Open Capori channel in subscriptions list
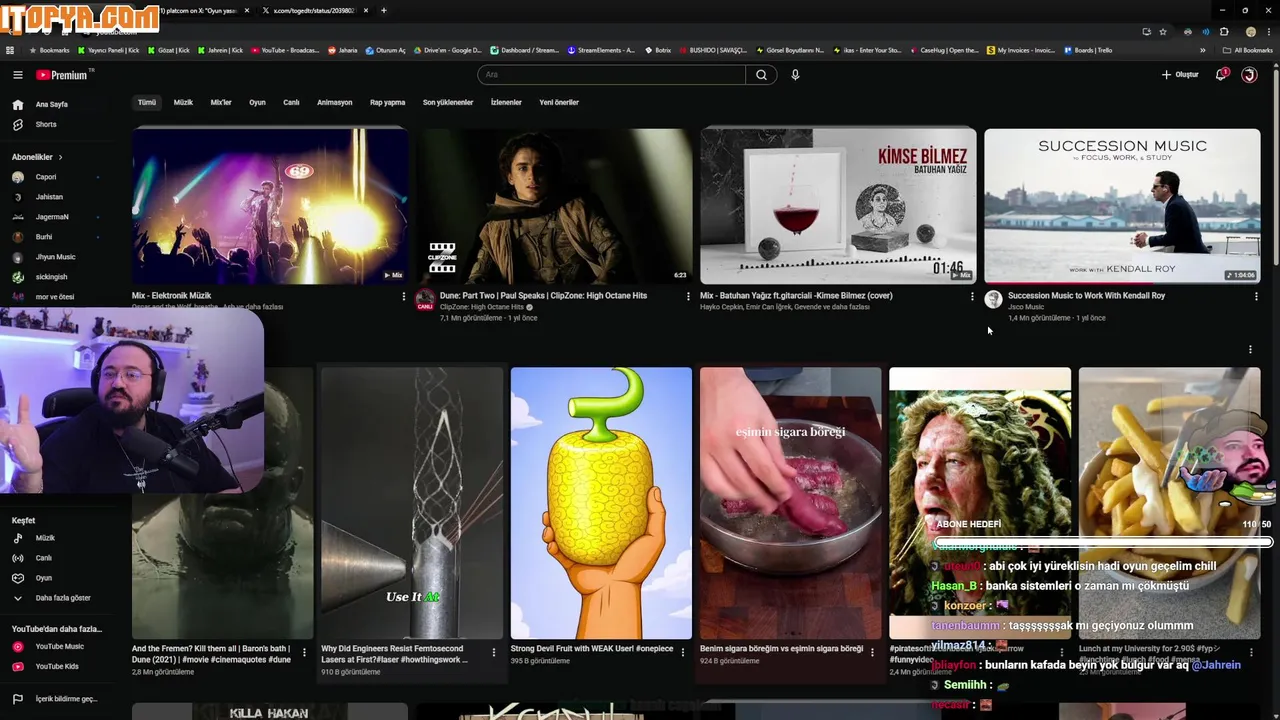 (x=45, y=177)
